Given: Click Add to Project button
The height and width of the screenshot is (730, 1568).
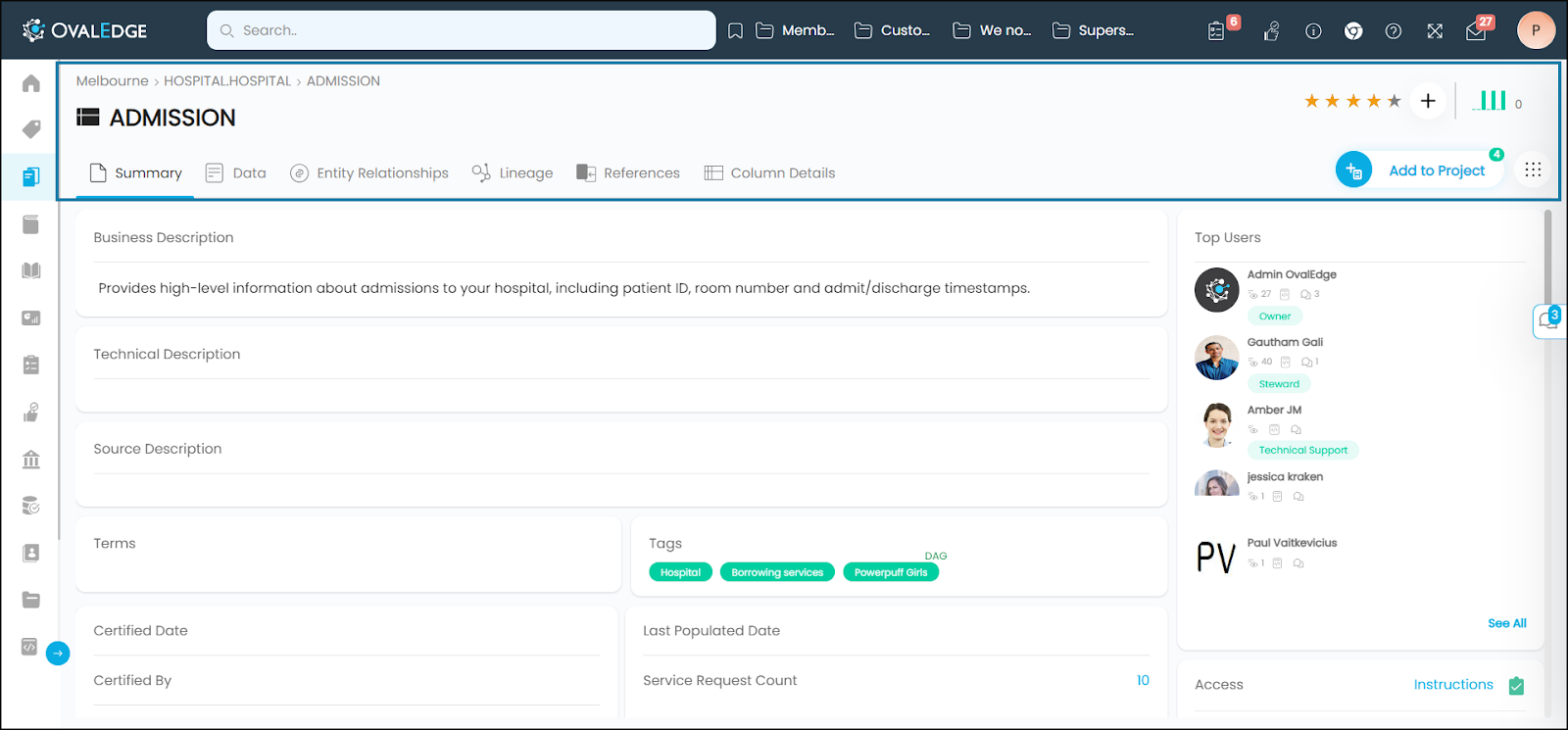Looking at the screenshot, I should click(x=1419, y=170).
